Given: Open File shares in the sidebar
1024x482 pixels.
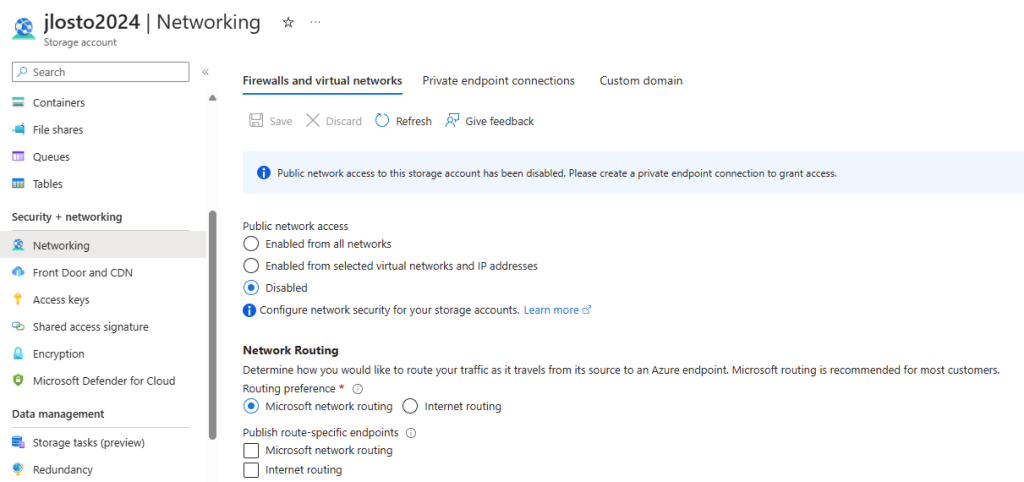Looking at the screenshot, I should coord(58,129).
